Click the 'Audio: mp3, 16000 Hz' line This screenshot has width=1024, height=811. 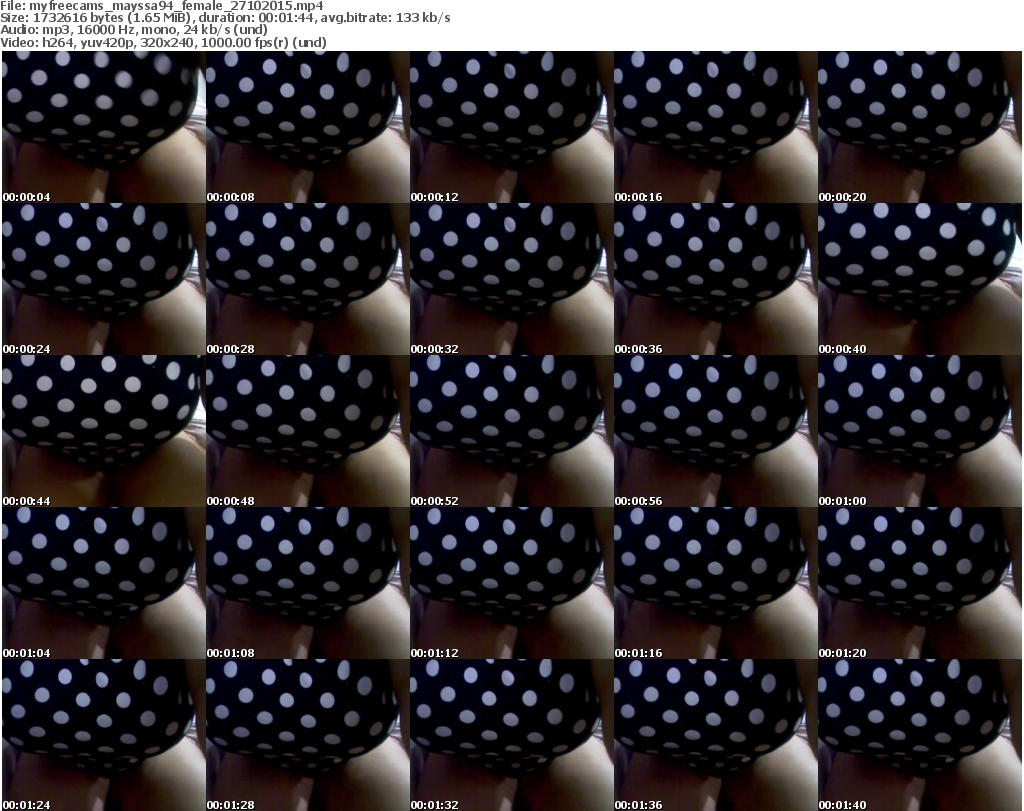pyautogui.click(x=134, y=30)
